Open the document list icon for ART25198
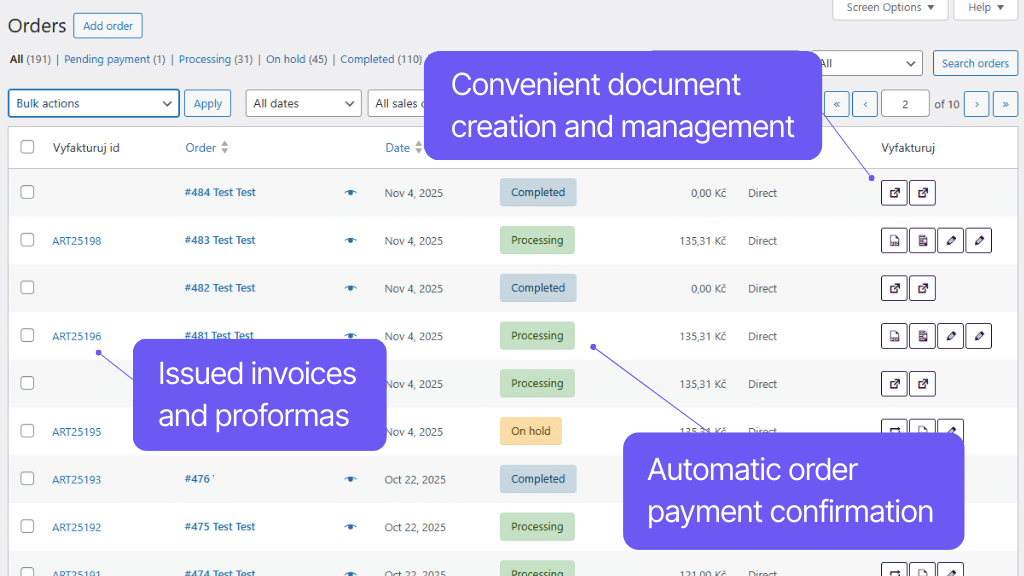The height and width of the screenshot is (576, 1024). (x=922, y=240)
